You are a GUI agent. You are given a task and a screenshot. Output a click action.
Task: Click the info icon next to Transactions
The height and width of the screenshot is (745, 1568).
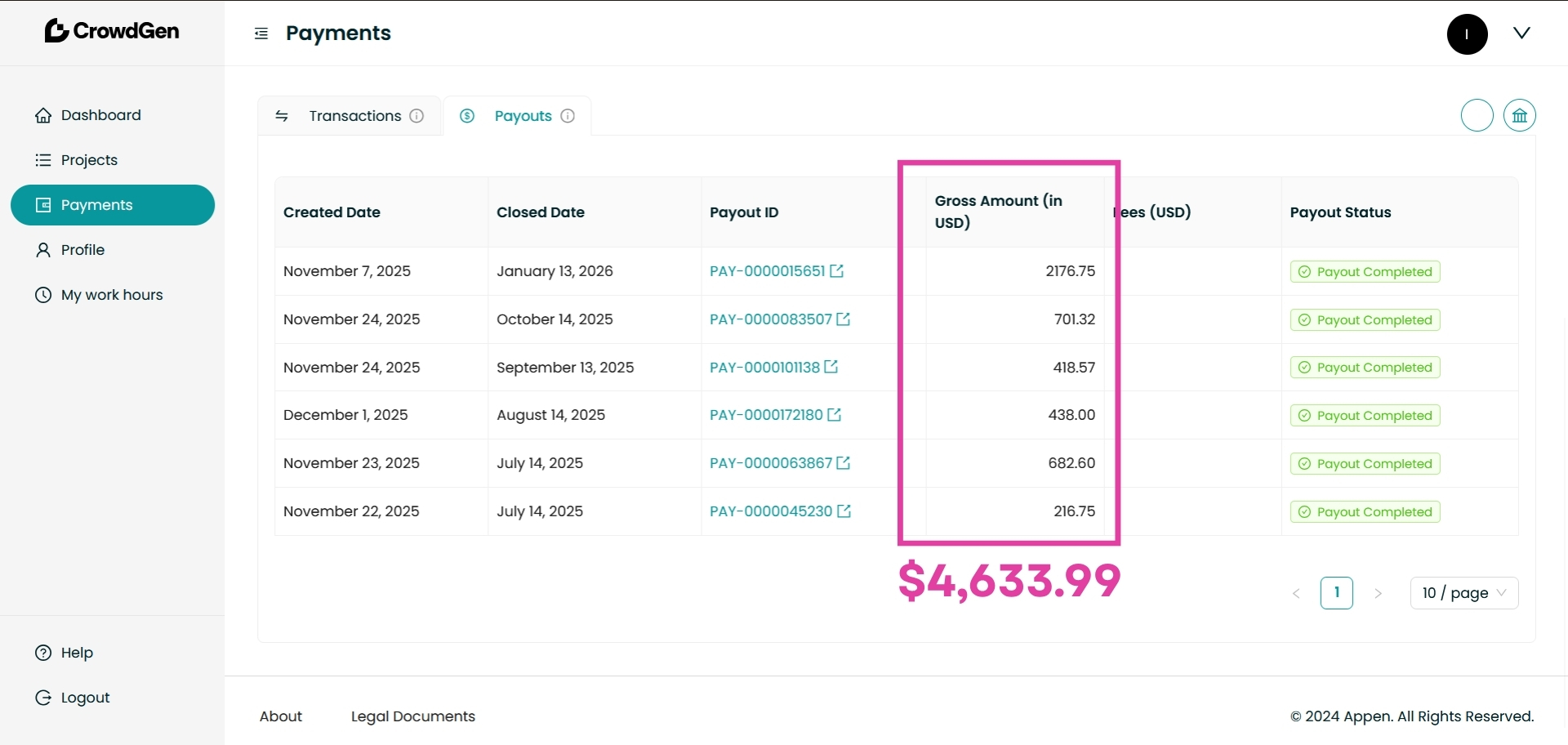coord(416,116)
